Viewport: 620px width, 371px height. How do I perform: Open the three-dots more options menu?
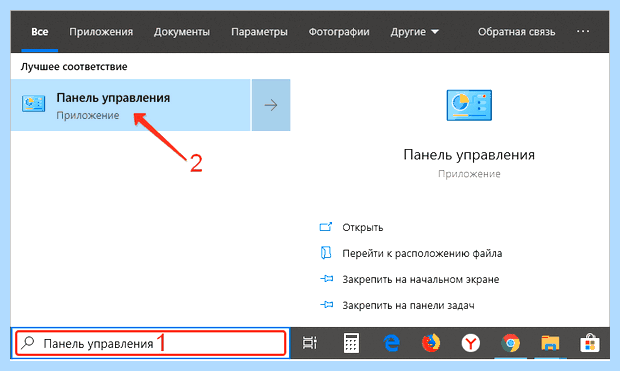pos(583,31)
